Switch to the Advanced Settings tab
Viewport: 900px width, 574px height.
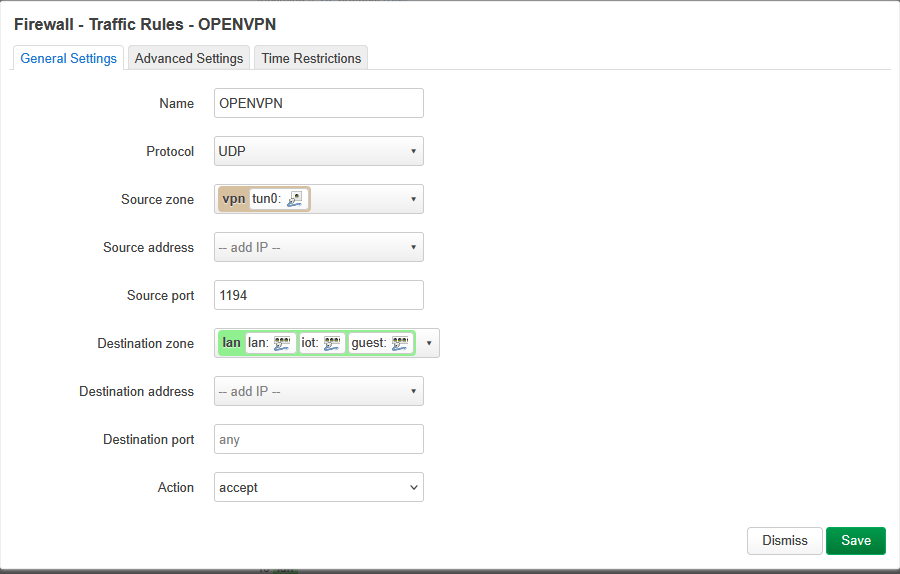(x=189, y=58)
